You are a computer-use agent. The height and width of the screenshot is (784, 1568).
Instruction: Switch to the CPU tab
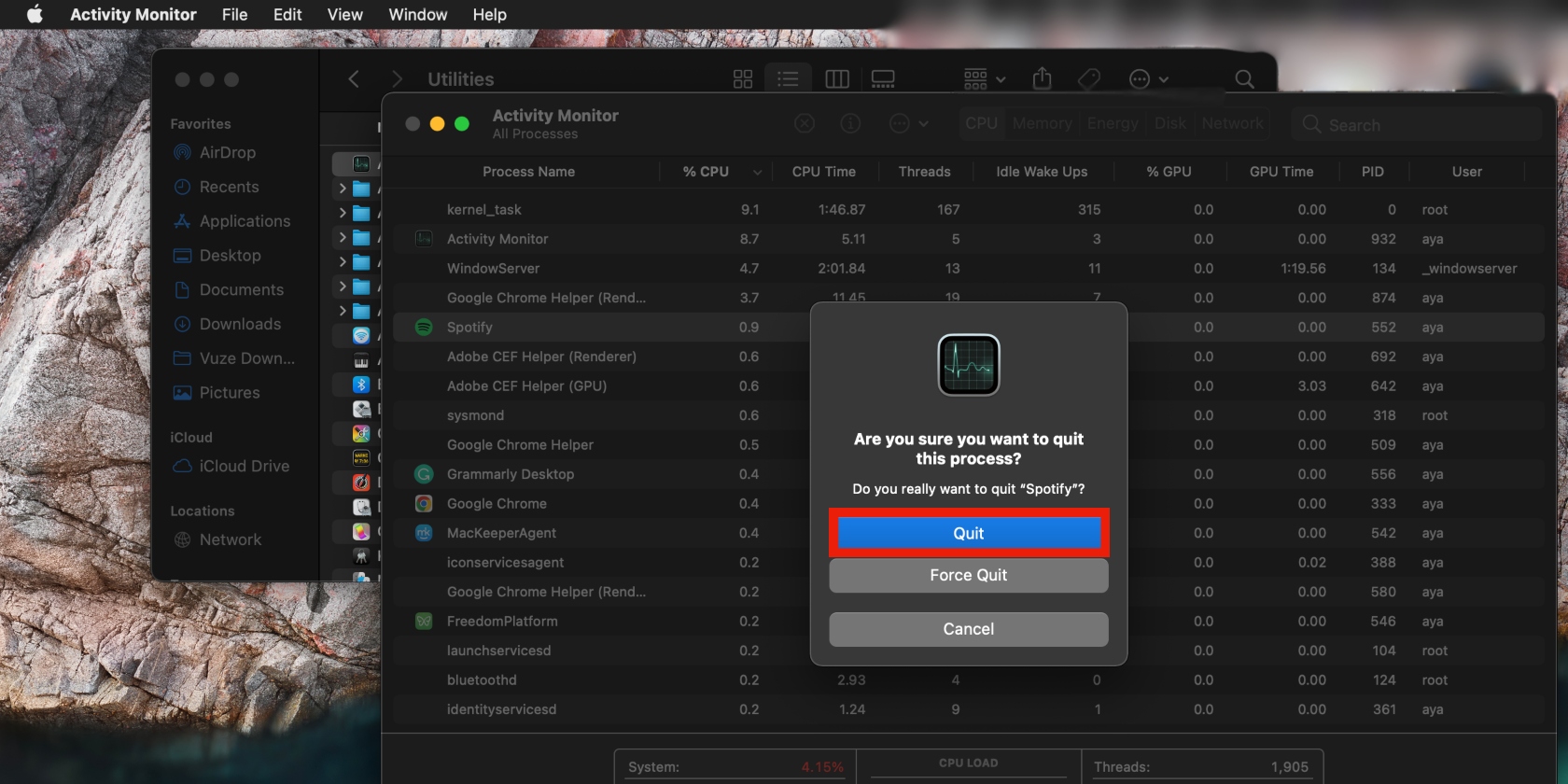point(981,123)
